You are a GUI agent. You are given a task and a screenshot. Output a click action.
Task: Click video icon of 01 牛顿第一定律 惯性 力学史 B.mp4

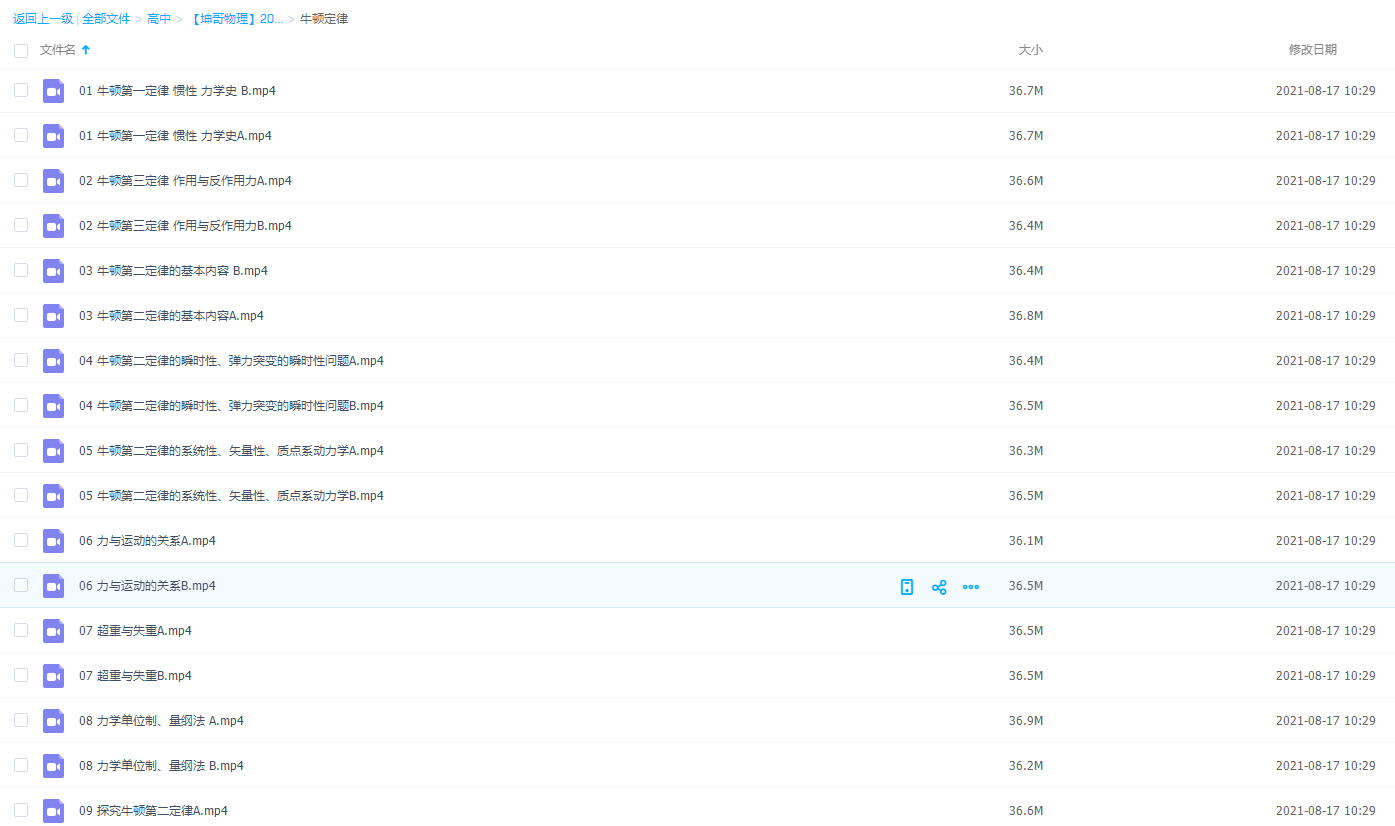coord(53,91)
